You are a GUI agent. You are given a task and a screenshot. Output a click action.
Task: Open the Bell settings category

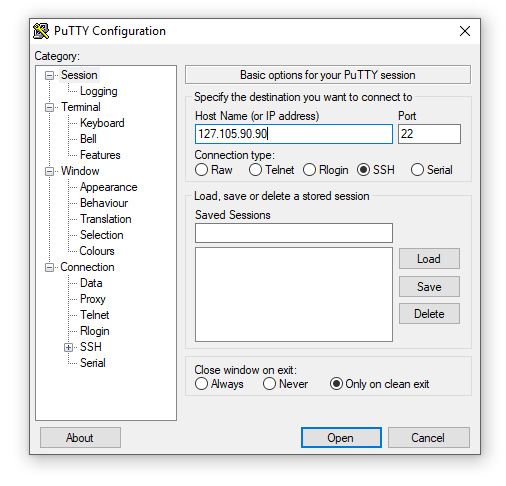(x=88, y=139)
